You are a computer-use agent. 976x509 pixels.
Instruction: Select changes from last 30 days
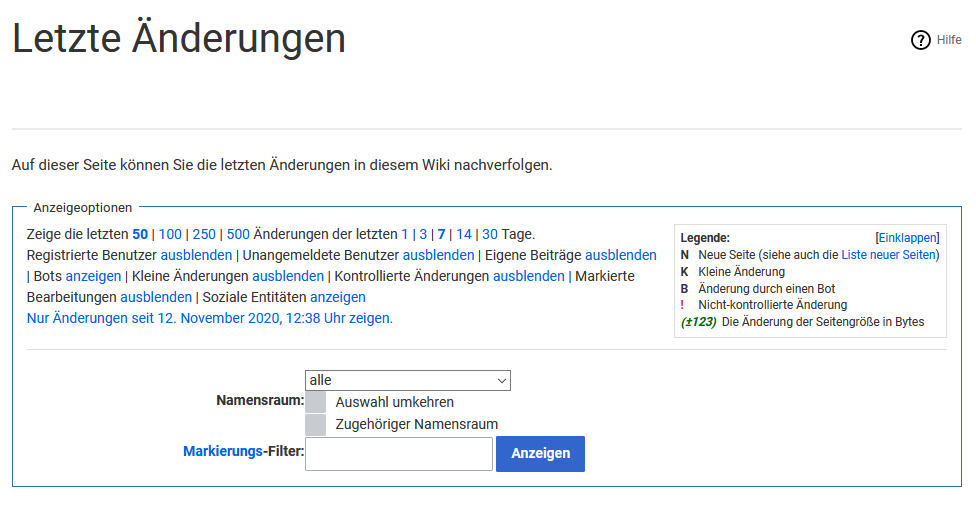point(490,234)
